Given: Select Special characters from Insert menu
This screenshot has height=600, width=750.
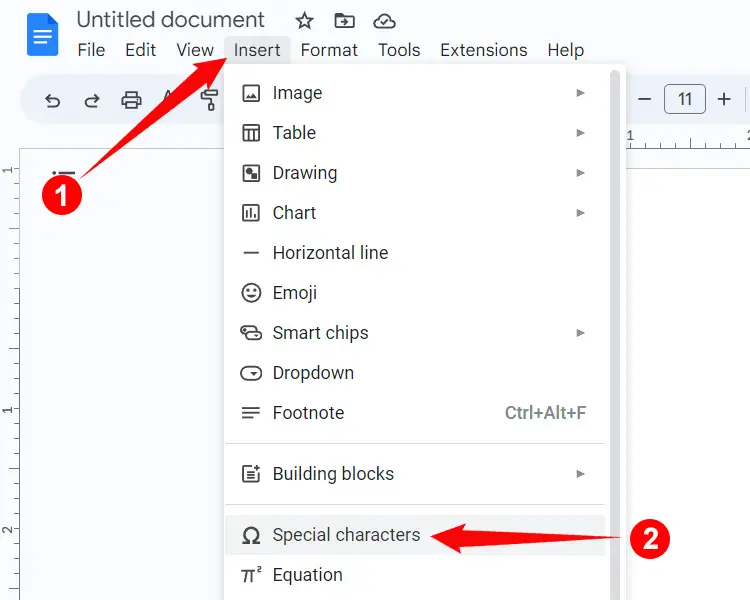Looking at the screenshot, I should pos(346,535).
